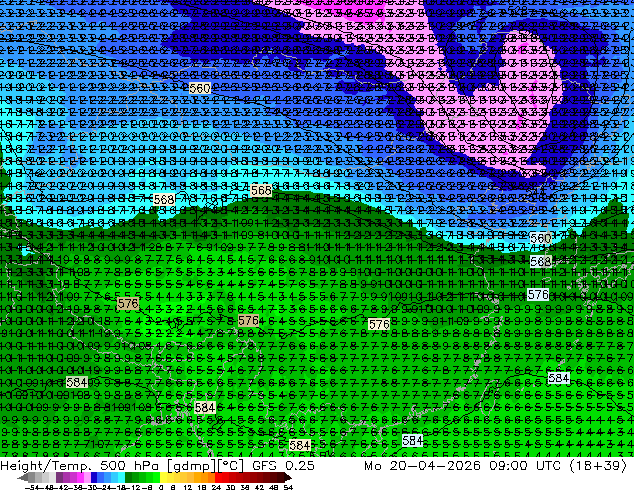Click the '-18' legend value

click(x=118, y=487)
